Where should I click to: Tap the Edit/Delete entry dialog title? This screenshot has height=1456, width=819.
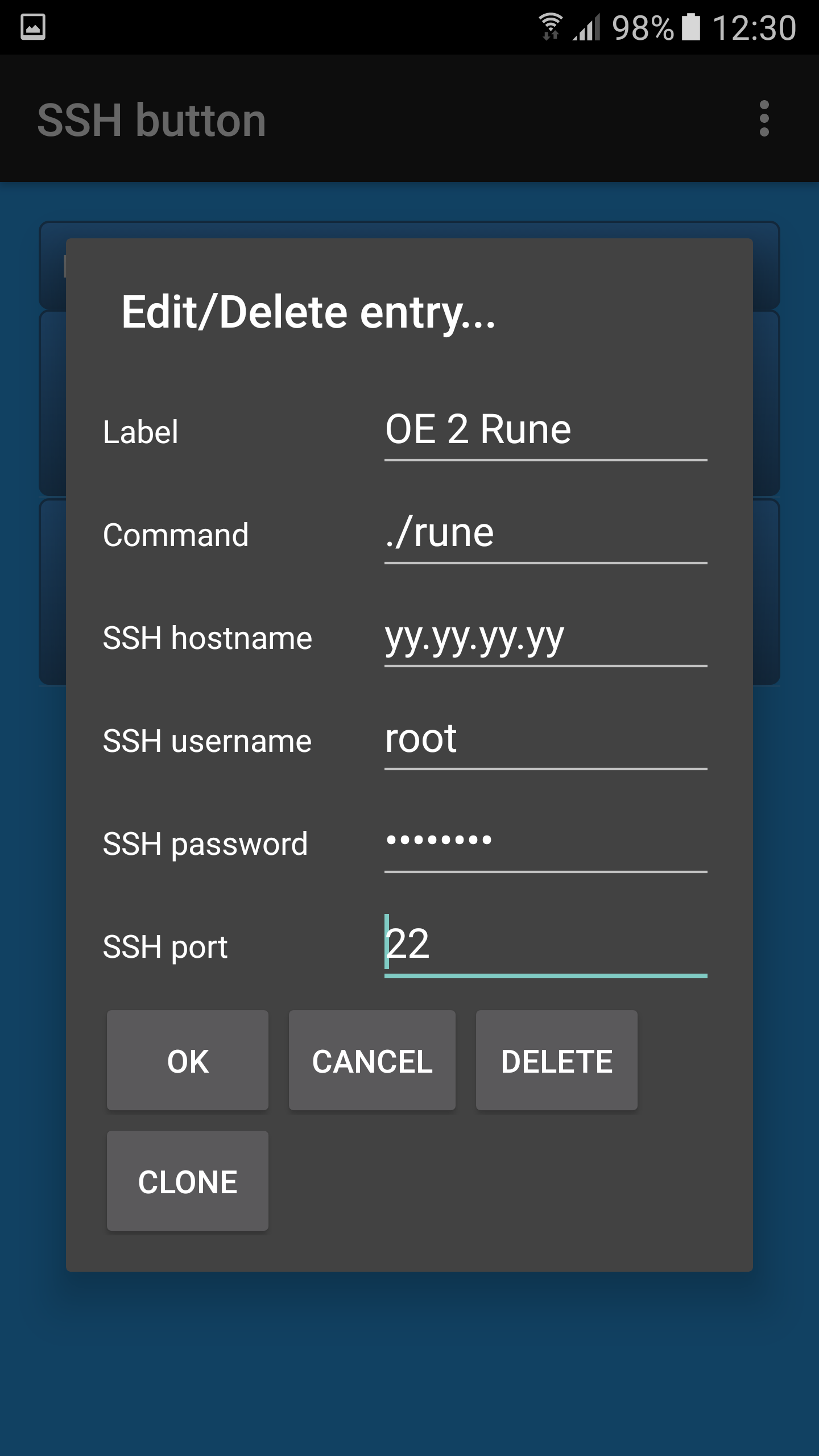pos(308,312)
